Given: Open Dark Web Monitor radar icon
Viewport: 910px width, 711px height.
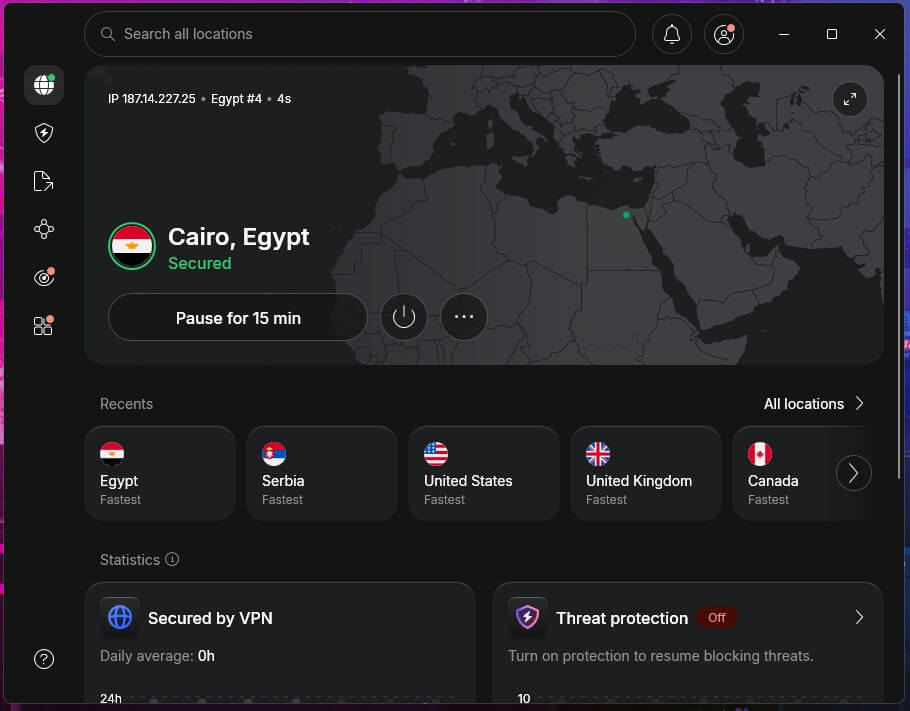Looking at the screenshot, I should 44,277.
